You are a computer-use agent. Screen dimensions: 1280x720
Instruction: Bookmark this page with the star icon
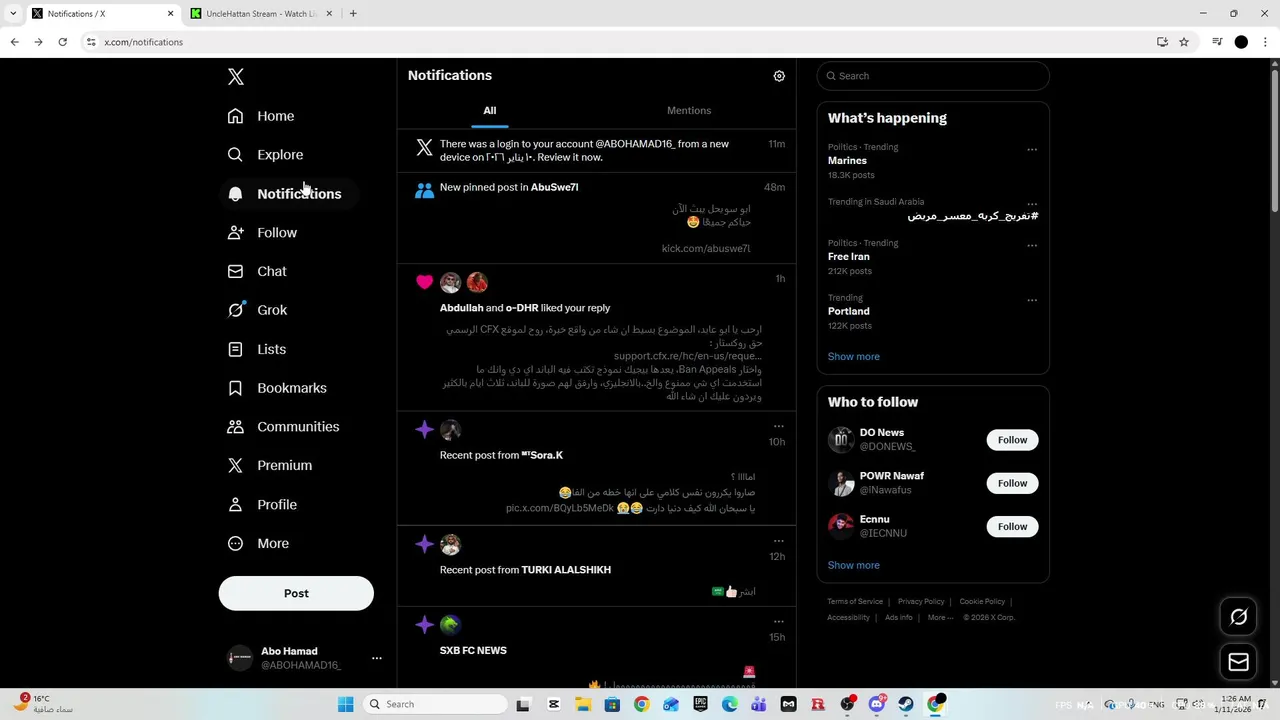click(1184, 42)
